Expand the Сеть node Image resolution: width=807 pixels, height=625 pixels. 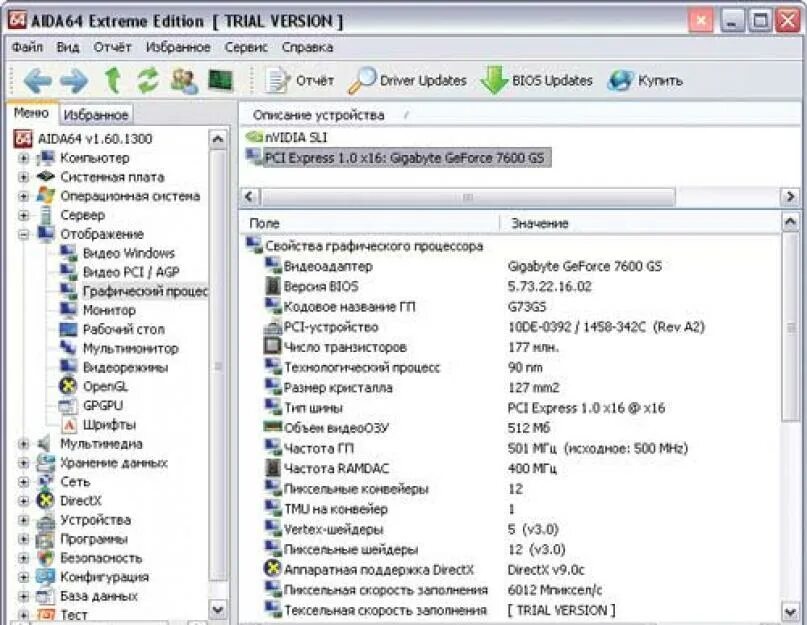point(23,482)
